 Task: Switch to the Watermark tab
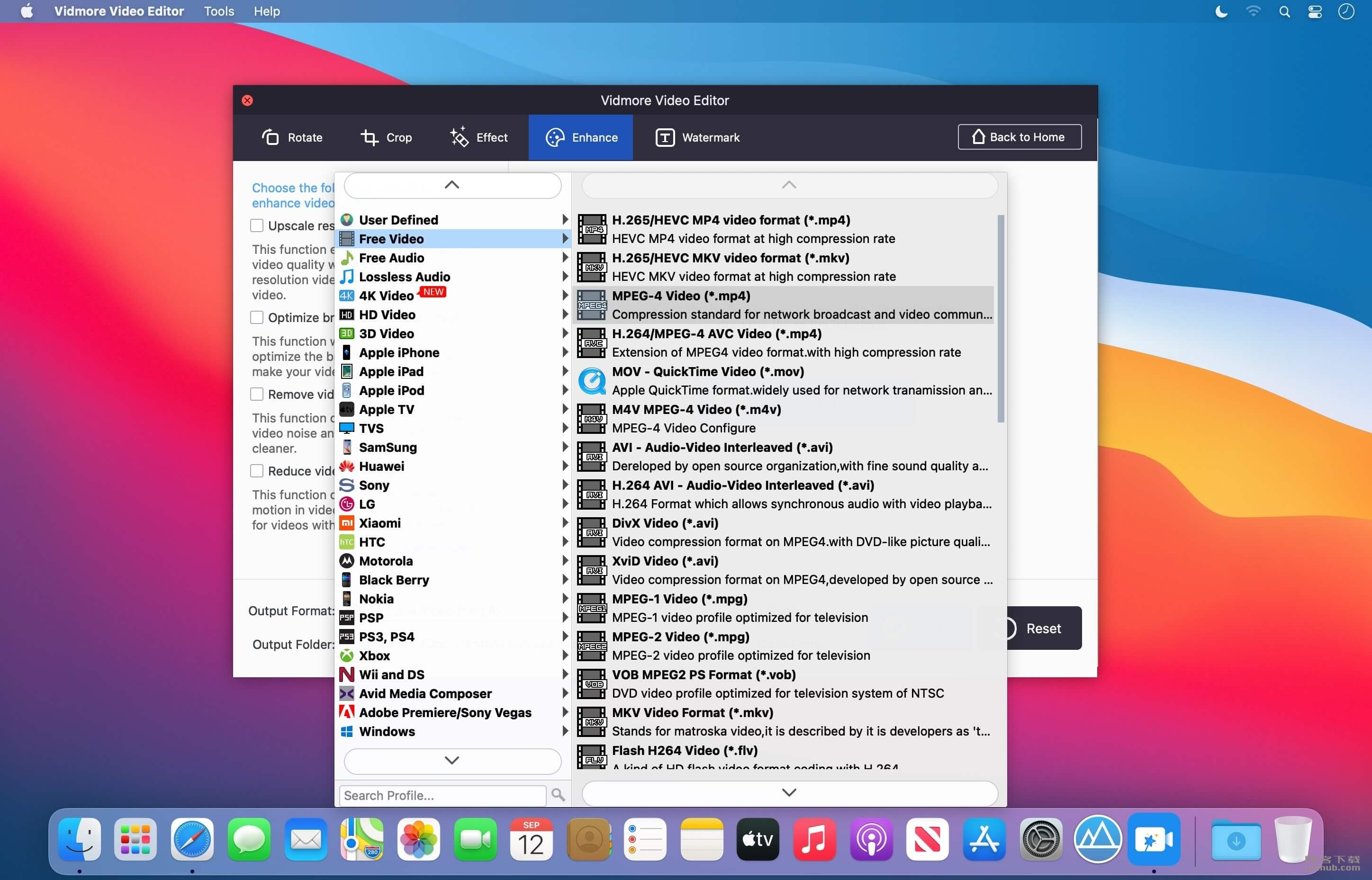pos(697,137)
